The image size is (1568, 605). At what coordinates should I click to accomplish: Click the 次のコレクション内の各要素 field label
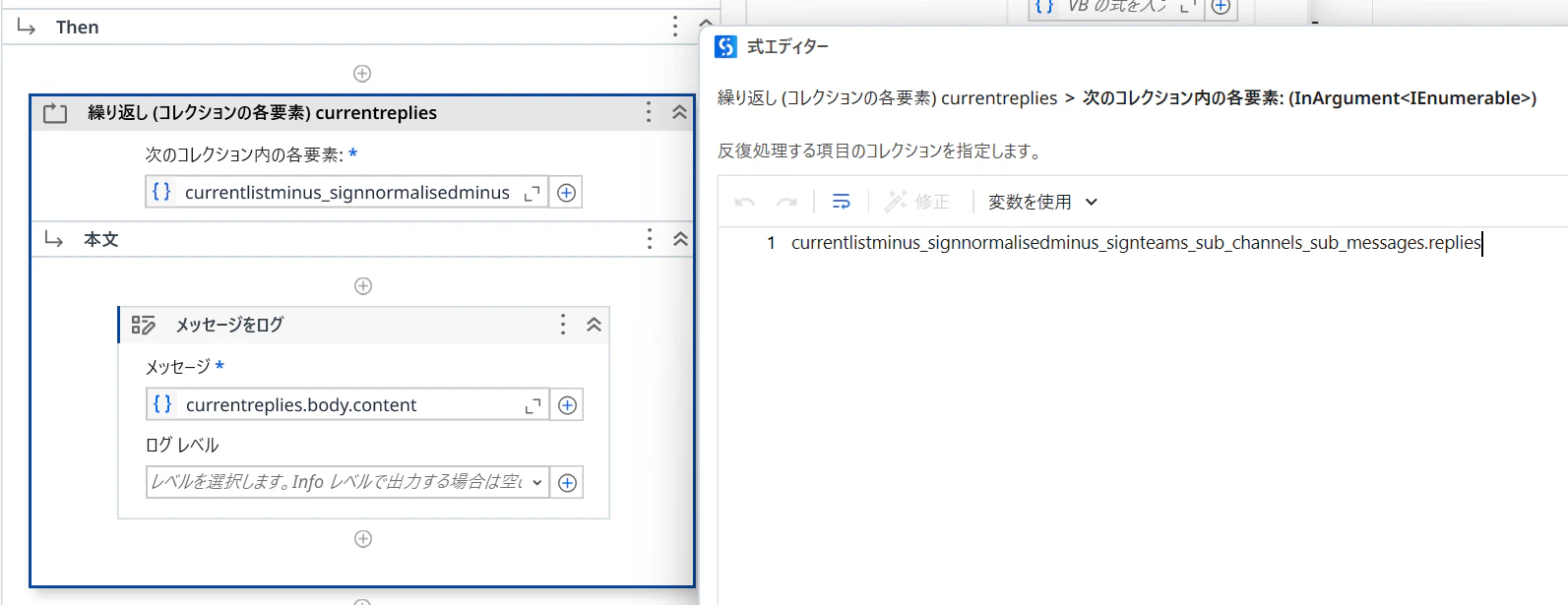click(244, 154)
